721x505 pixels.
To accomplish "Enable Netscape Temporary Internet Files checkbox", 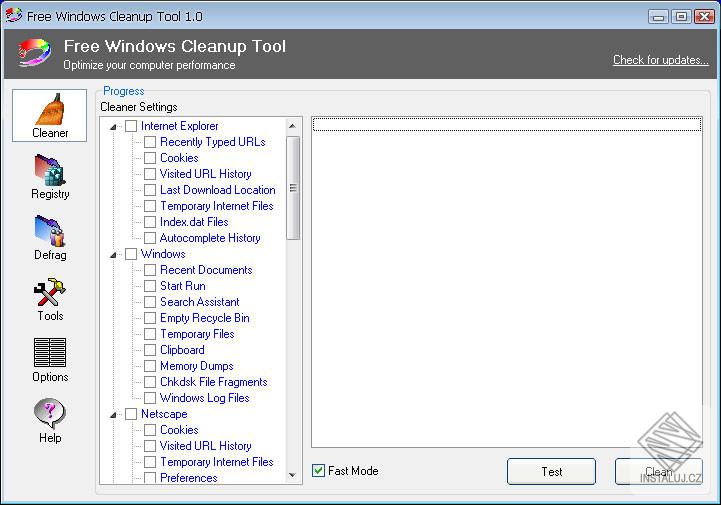I will click(x=150, y=462).
